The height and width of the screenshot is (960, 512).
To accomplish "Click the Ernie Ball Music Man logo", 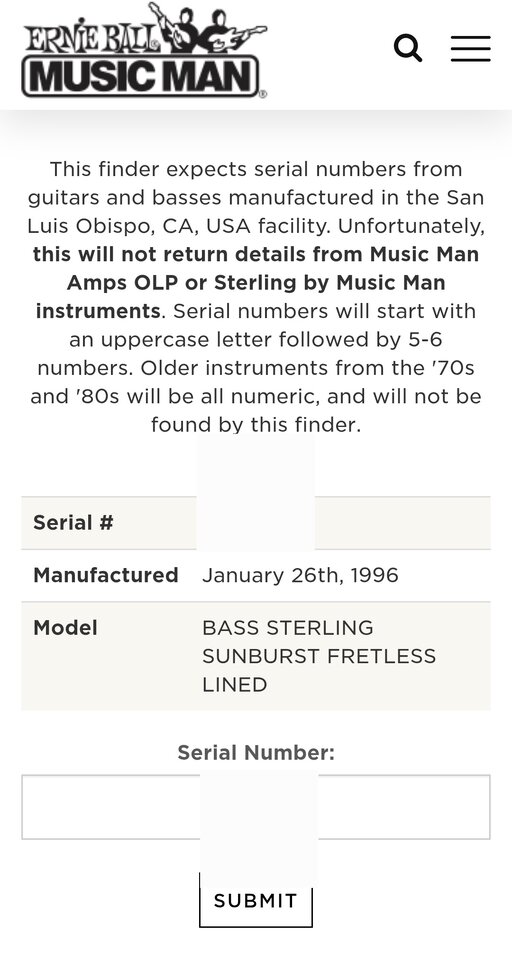I will pos(145,50).
